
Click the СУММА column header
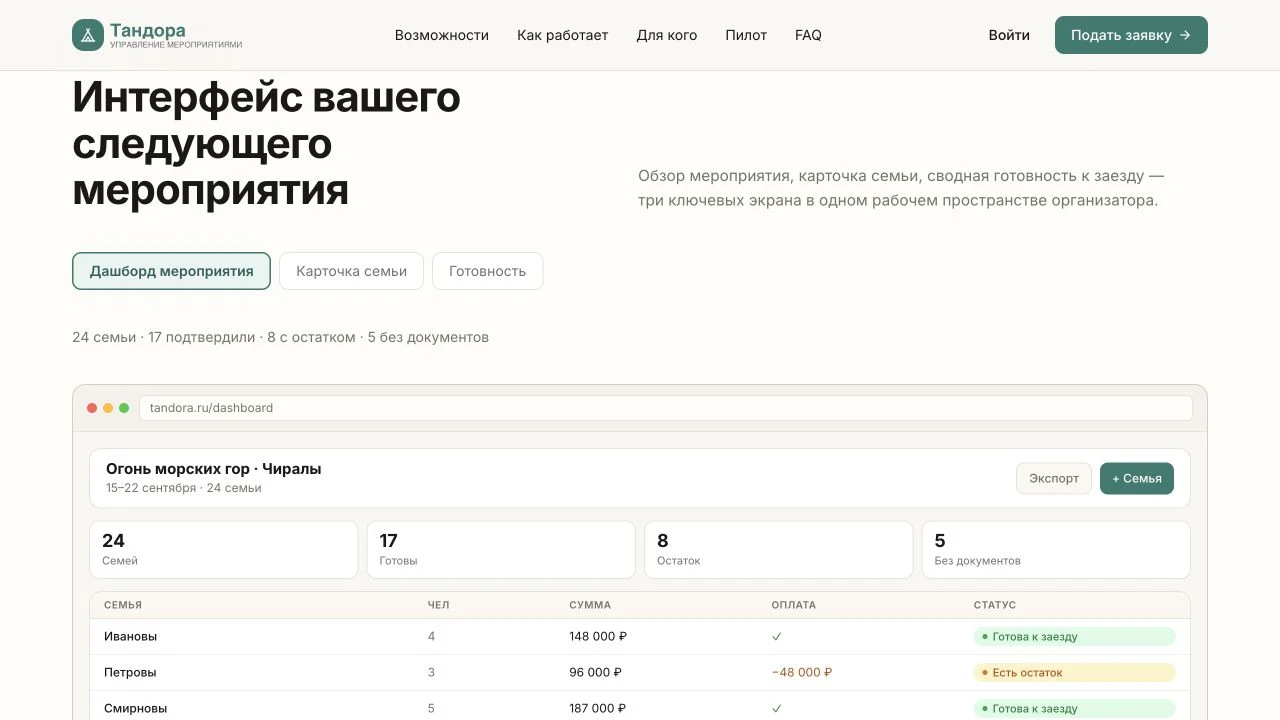click(590, 605)
